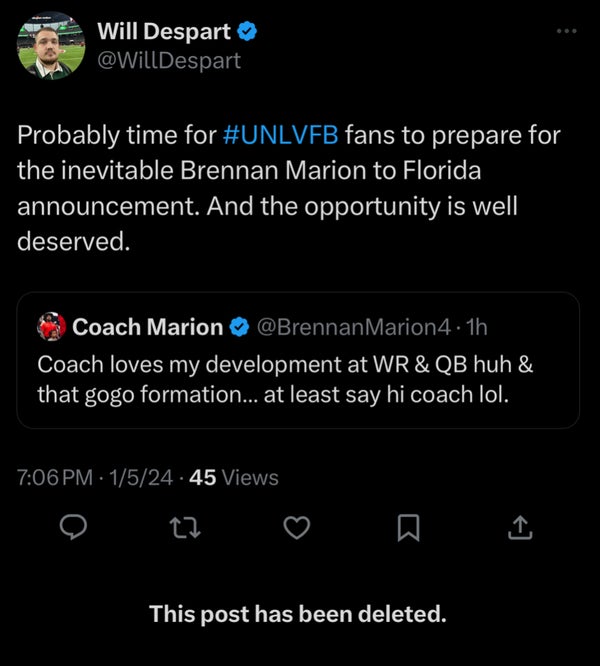Open Will Despart's profile picture
The height and width of the screenshot is (666, 600).
52,46
